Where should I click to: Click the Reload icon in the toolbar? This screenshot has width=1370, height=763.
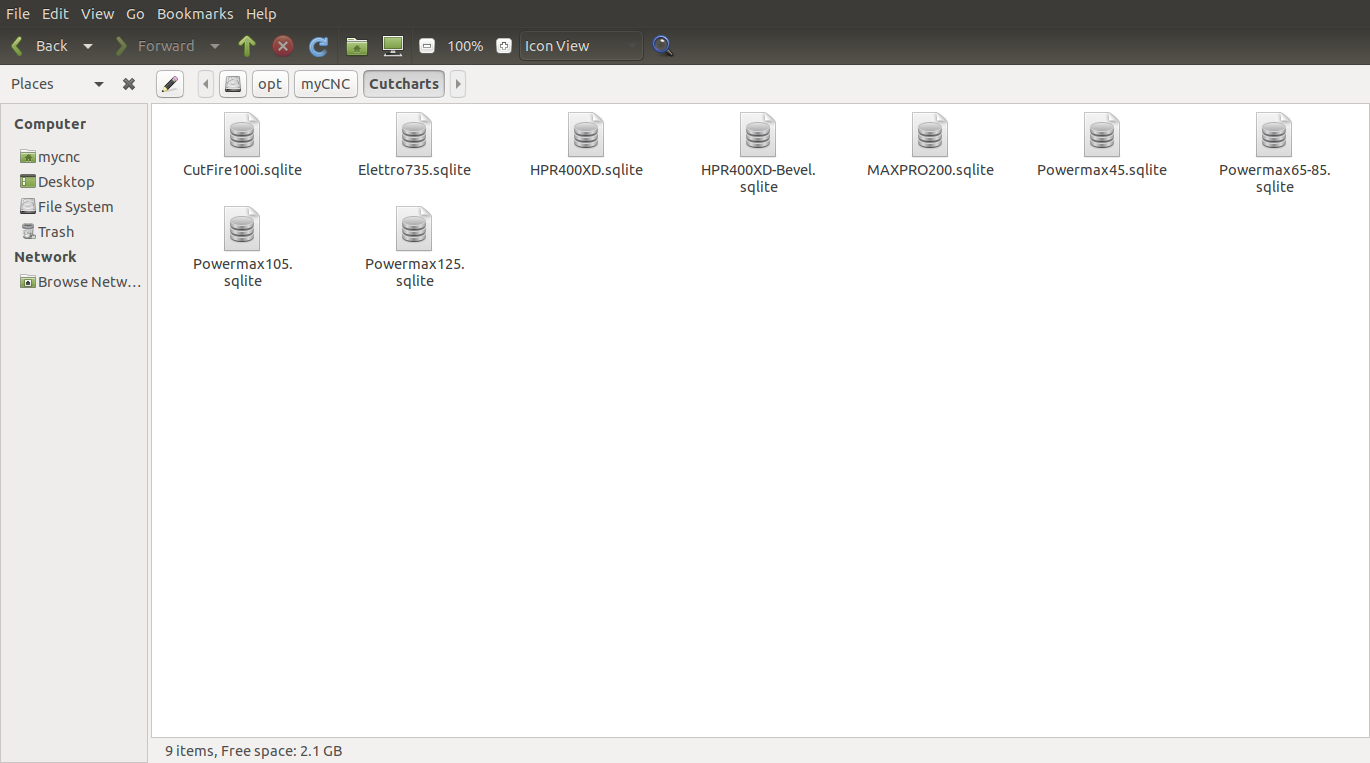(x=318, y=46)
